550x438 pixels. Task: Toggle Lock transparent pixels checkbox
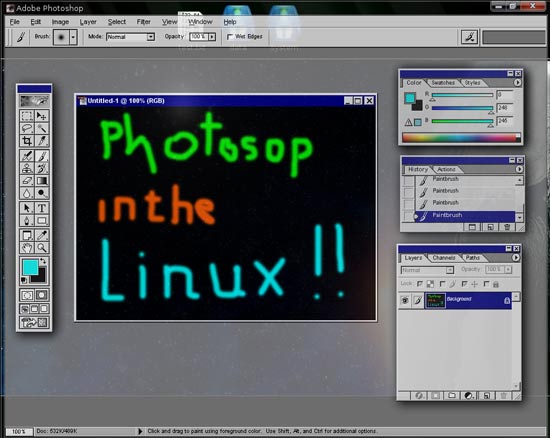(420, 284)
